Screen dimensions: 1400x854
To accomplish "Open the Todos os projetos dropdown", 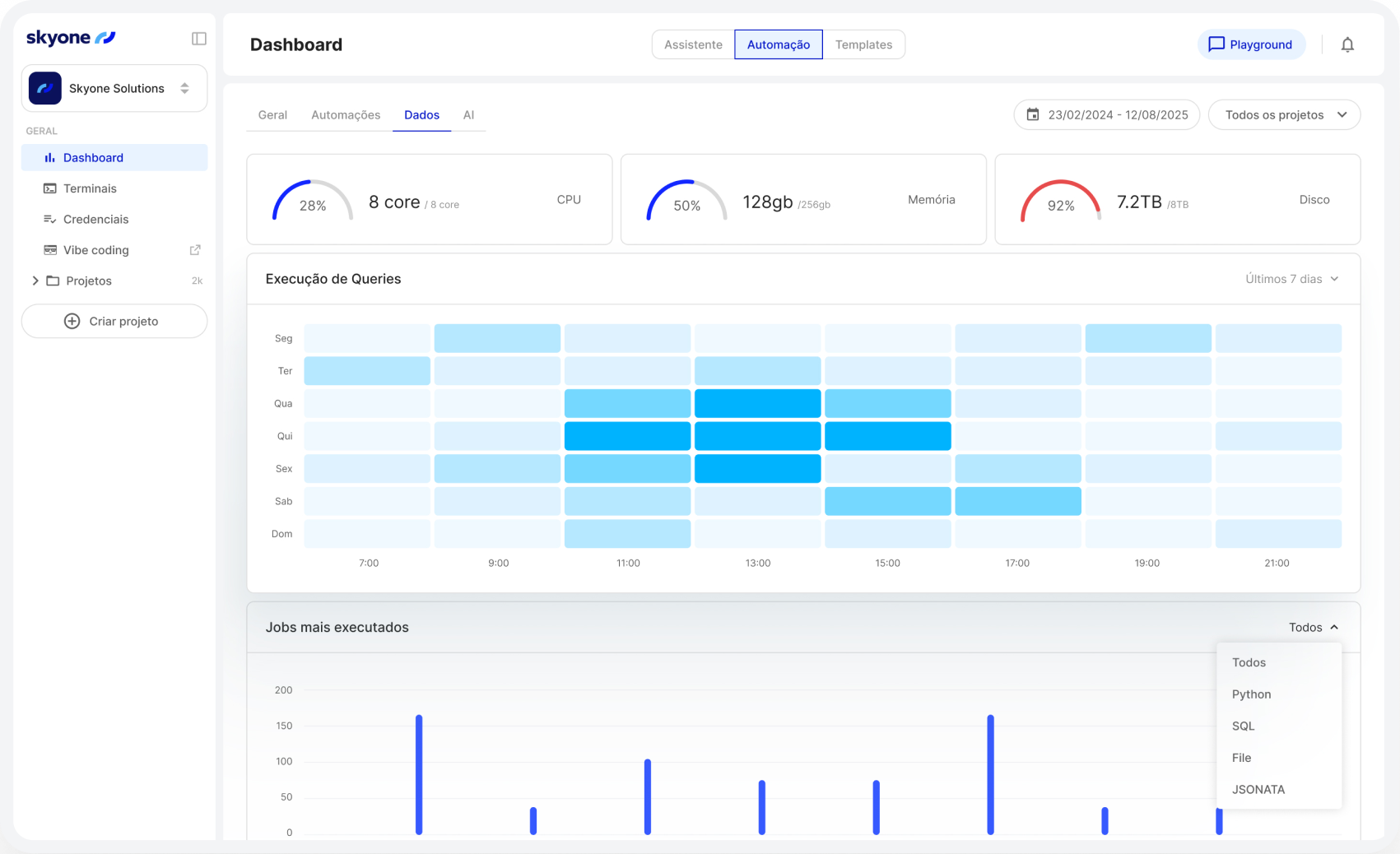I will 1284,114.
